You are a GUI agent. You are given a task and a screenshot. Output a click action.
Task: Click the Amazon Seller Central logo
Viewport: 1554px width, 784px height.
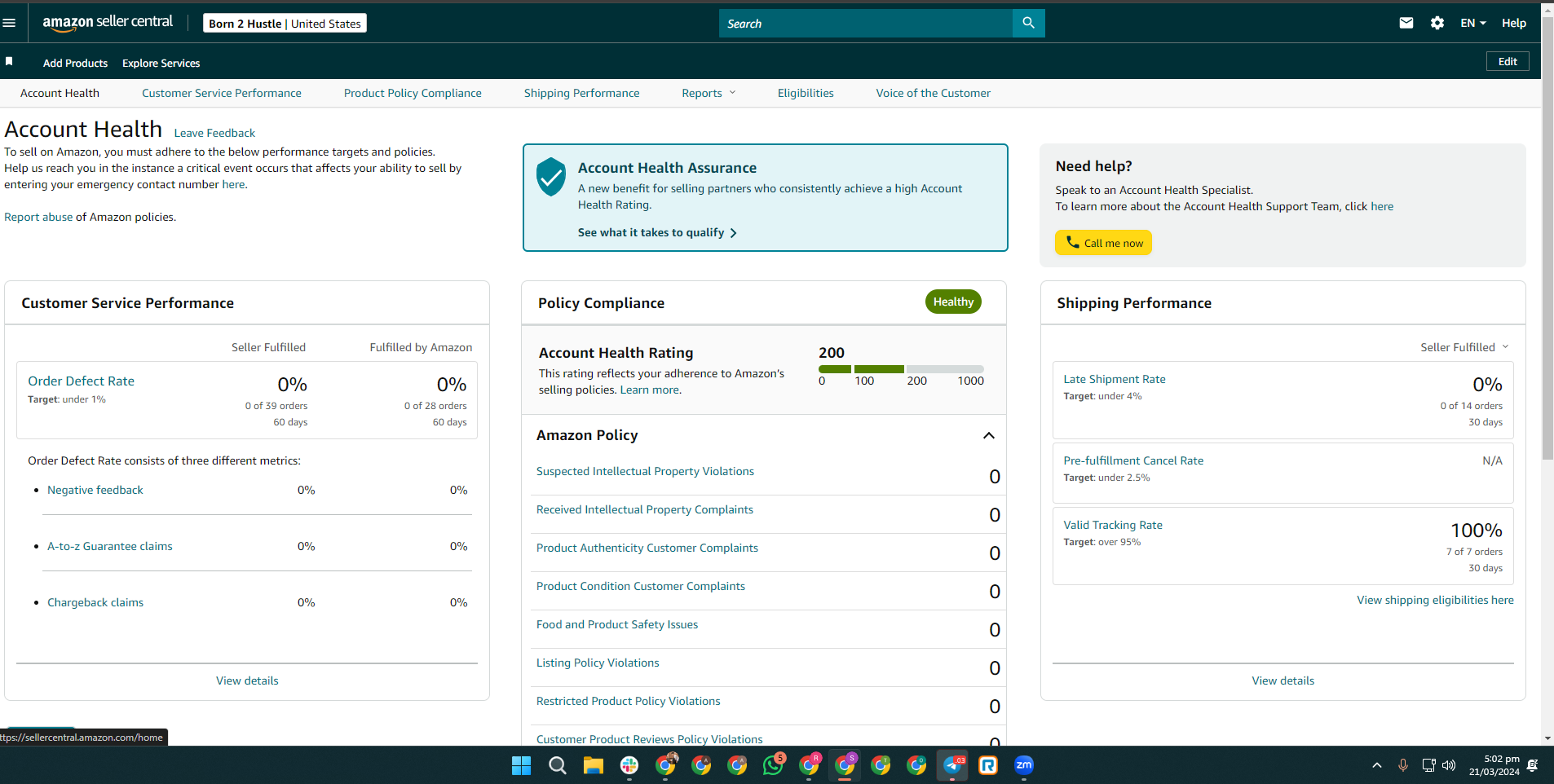point(108,23)
